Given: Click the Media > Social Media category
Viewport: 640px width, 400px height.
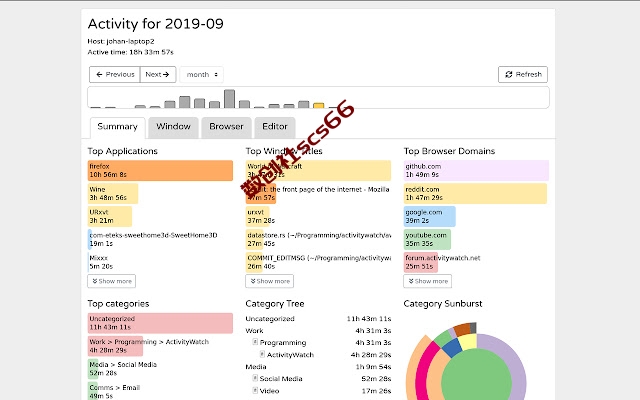Looking at the screenshot, I should (x=122, y=369).
